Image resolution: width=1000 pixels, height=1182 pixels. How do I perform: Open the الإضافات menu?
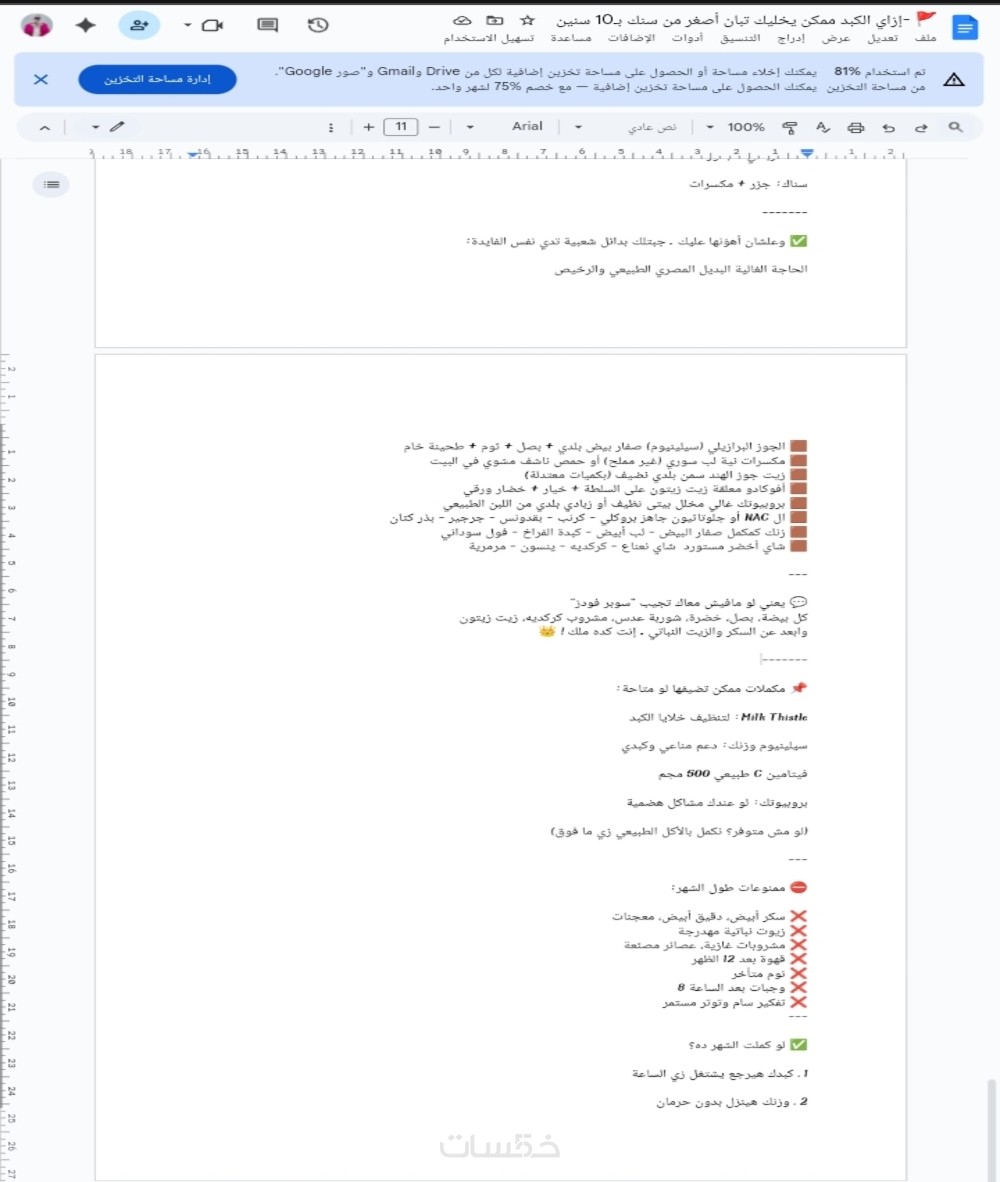tap(631, 38)
